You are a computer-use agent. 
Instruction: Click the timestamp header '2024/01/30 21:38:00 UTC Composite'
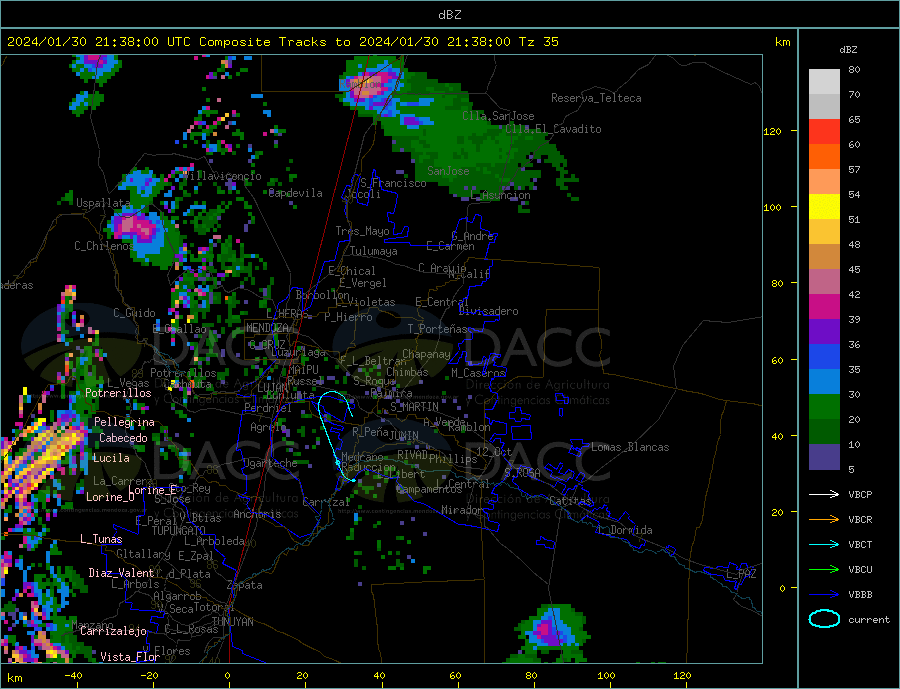tap(138, 42)
